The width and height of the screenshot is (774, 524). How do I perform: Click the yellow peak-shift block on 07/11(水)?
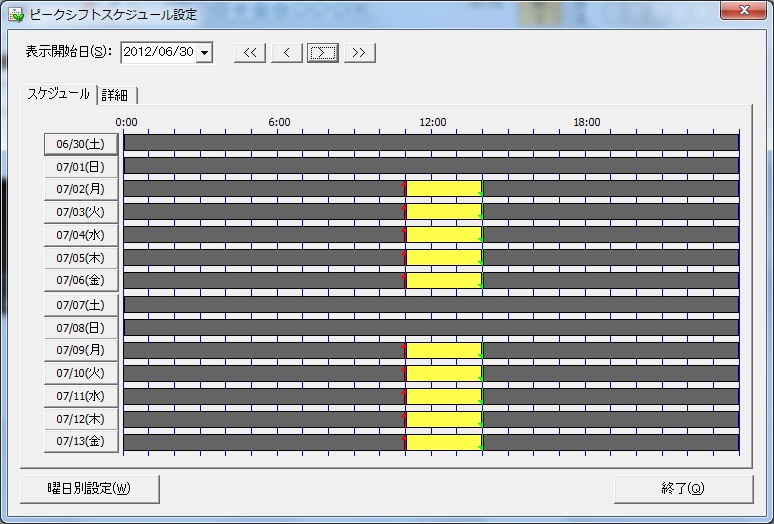tap(444, 396)
